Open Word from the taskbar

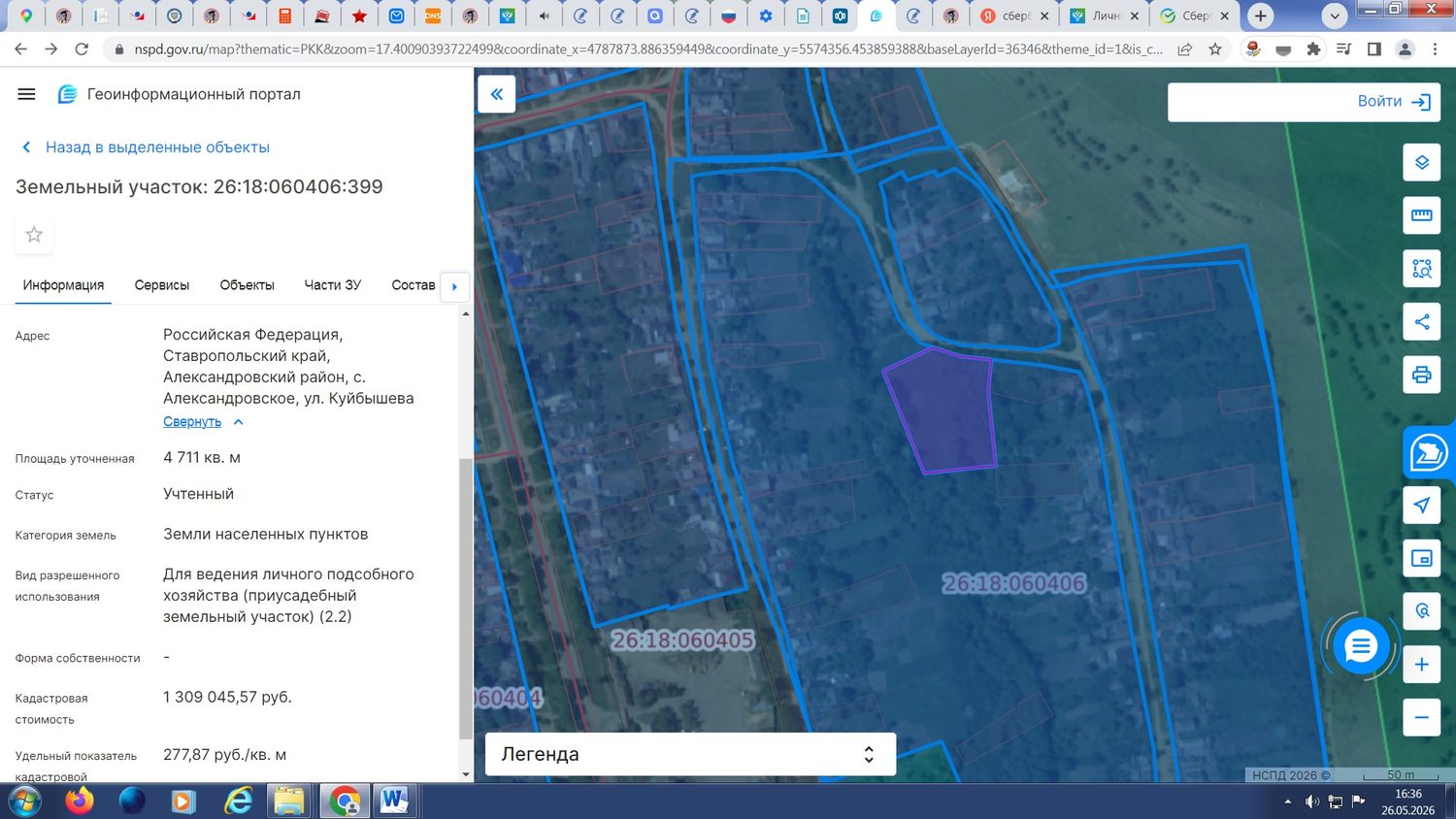394,802
